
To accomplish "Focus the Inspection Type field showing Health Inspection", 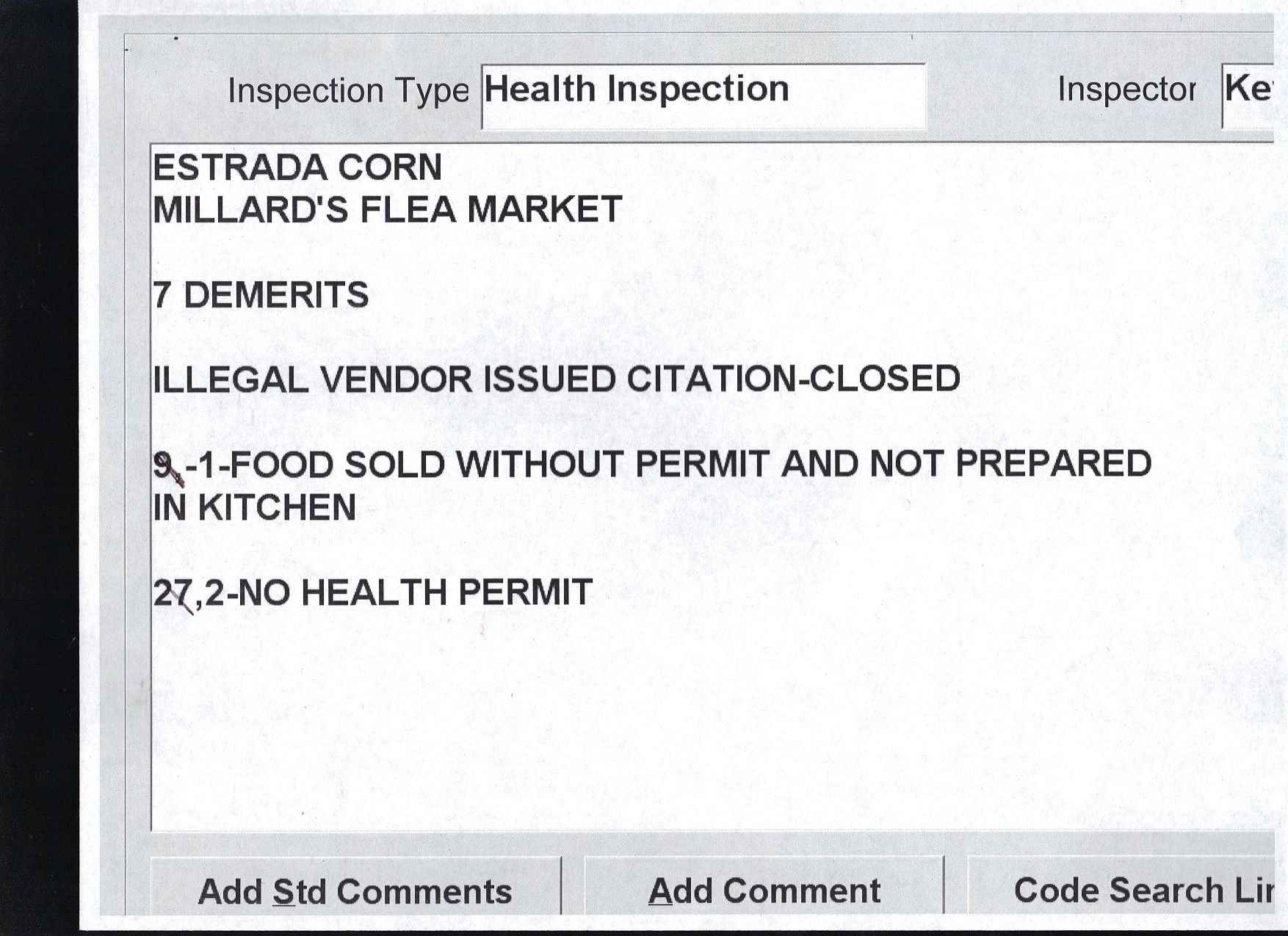I will [x=703, y=95].
